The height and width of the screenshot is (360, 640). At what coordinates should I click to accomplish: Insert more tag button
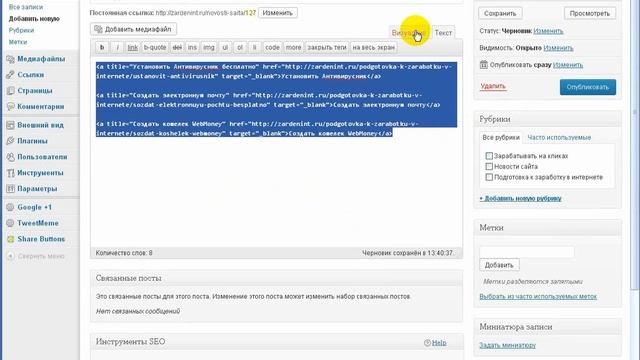pyautogui.click(x=293, y=47)
